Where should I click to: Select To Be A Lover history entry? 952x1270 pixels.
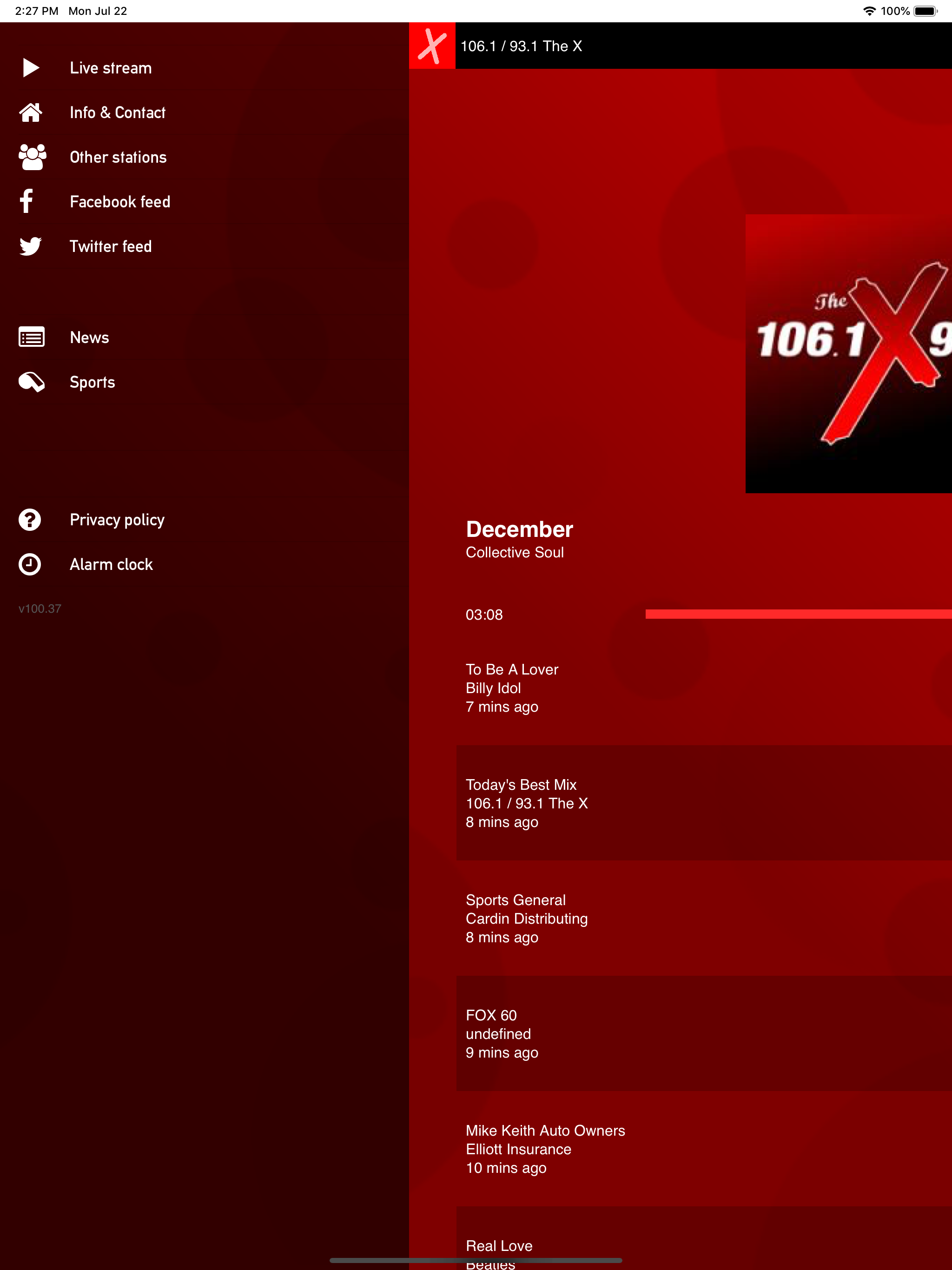click(x=704, y=688)
